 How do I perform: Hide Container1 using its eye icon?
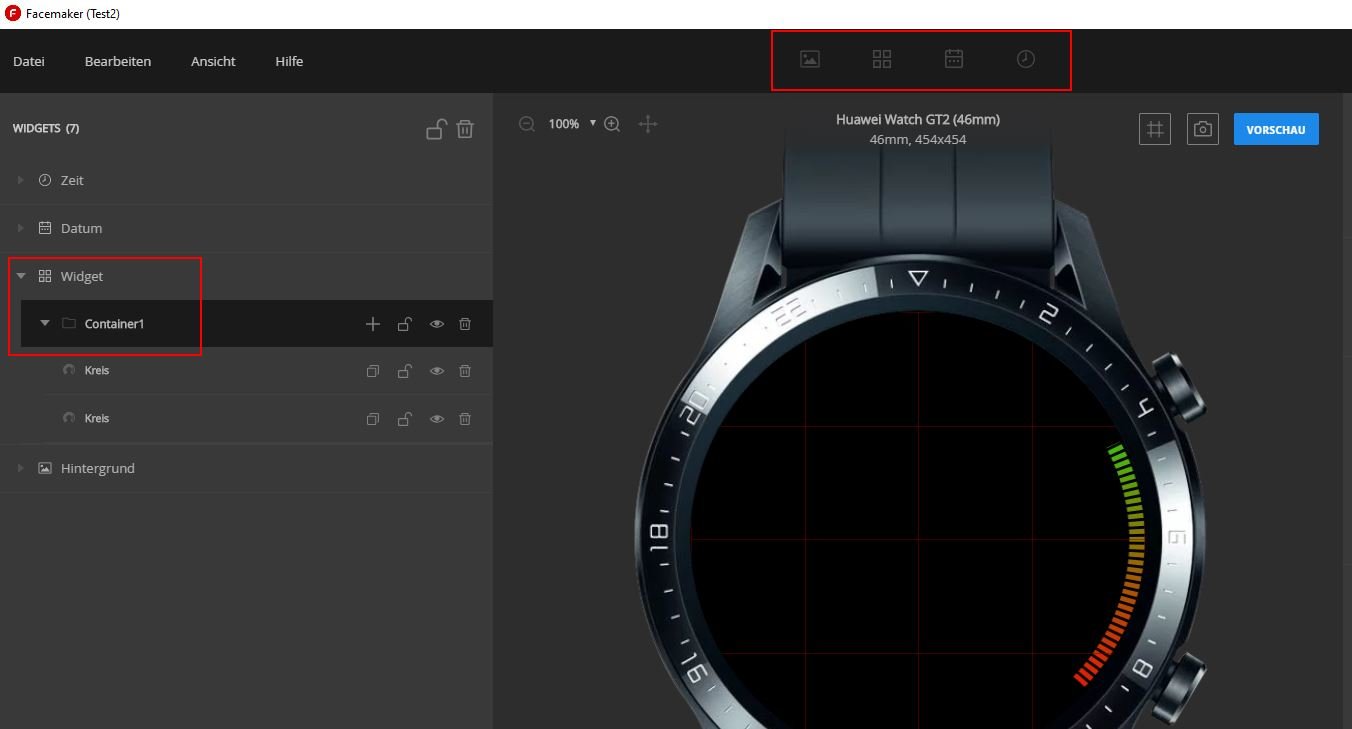[x=436, y=324]
